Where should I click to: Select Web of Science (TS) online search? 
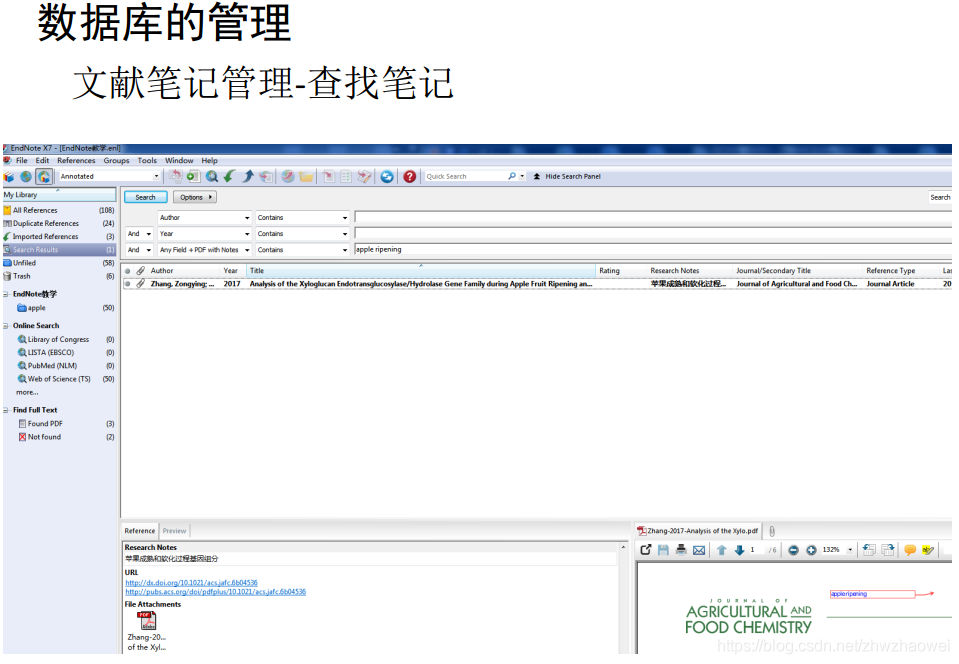[x=59, y=379]
